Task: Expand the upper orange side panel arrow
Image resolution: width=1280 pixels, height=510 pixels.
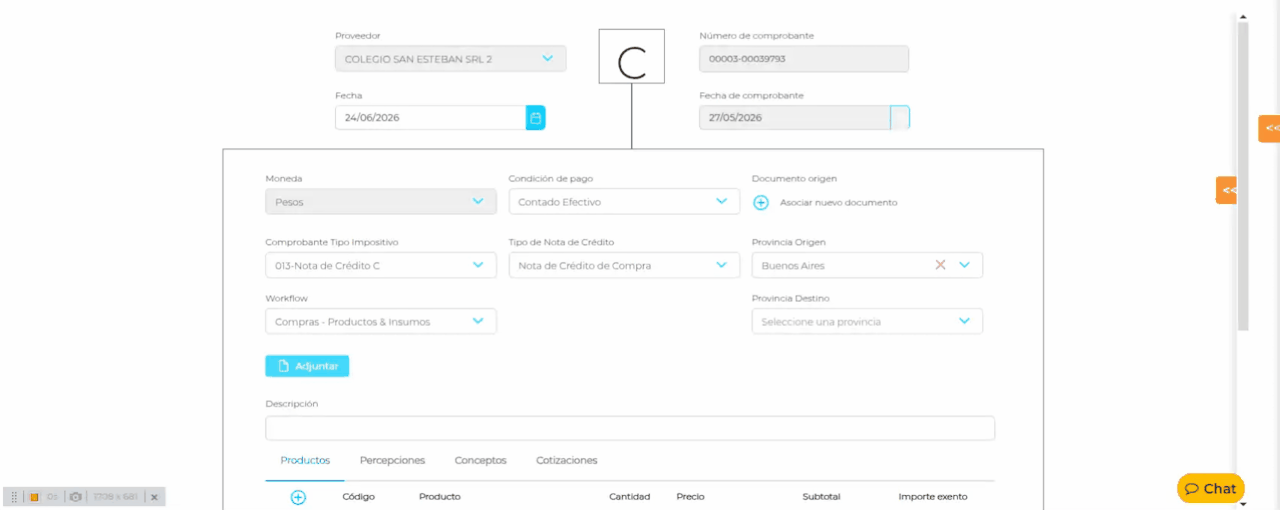Action: point(1269,128)
